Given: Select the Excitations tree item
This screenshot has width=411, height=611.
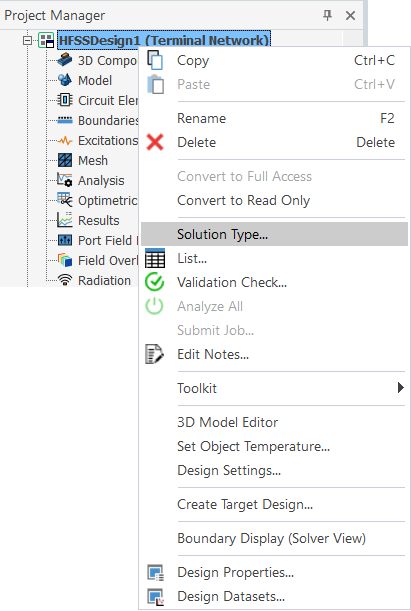Looking at the screenshot, I should tap(108, 140).
